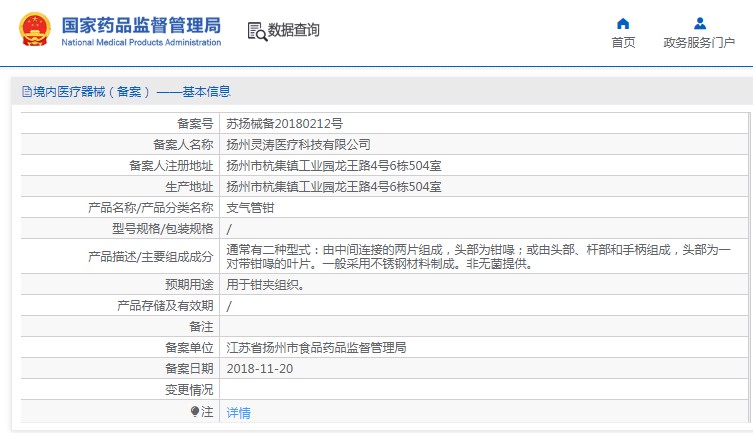
Task: Select the date 2018-11-20
Action: [260, 369]
